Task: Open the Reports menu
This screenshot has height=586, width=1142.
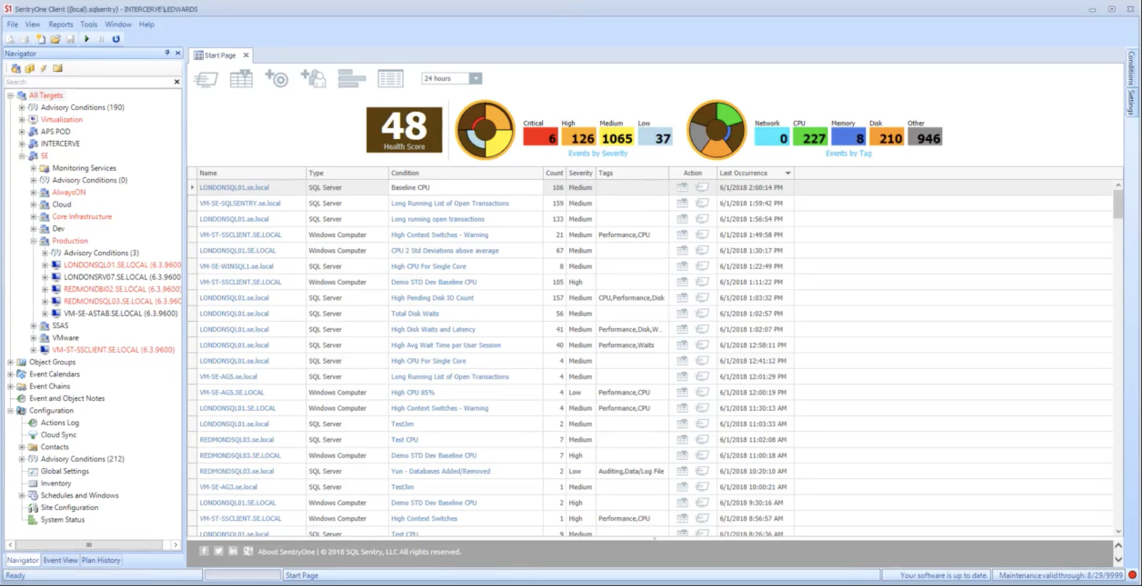Action: pos(60,24)
